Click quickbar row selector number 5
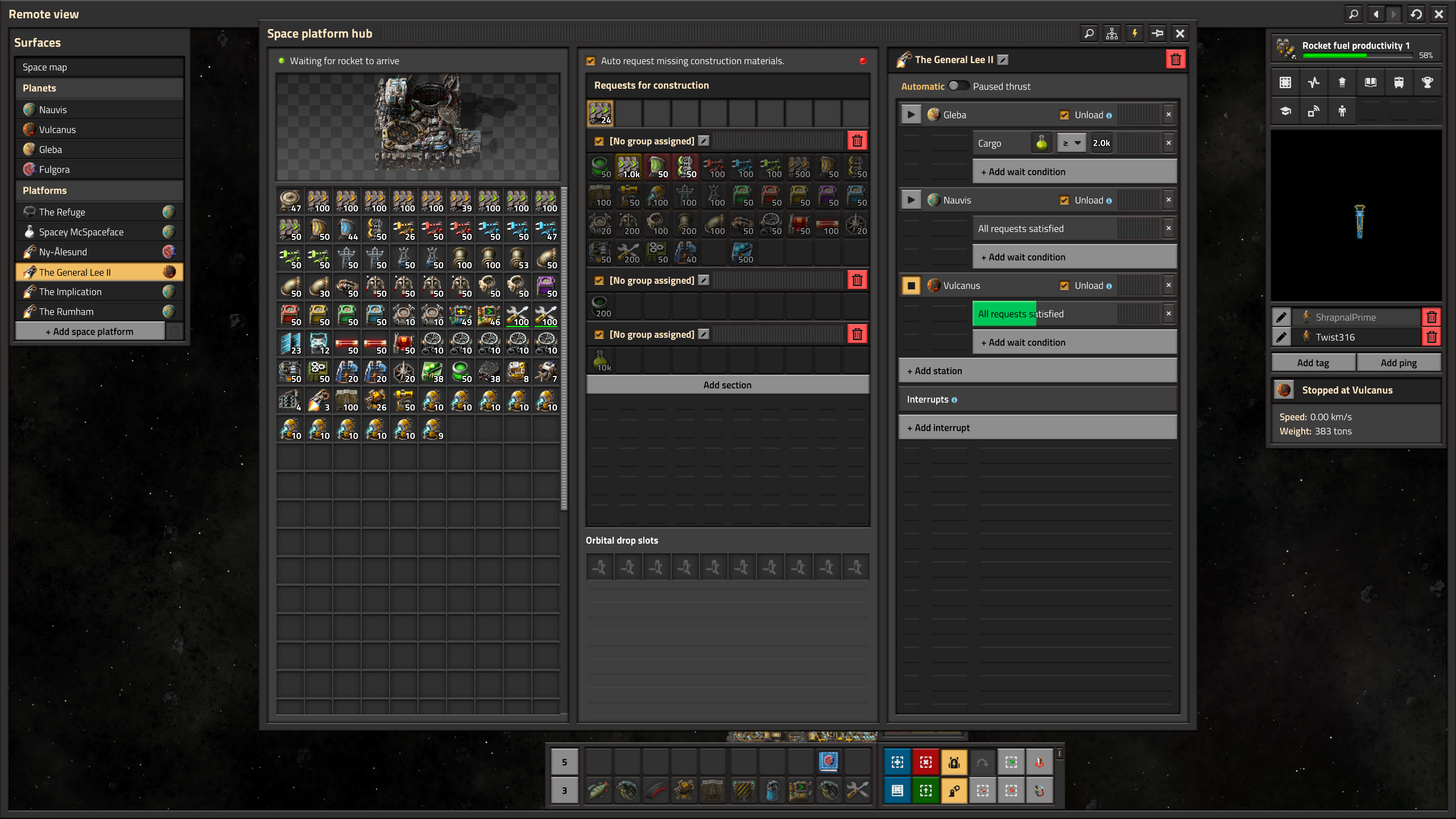This screenshot has width=1456, height=819. coord(564,762)
